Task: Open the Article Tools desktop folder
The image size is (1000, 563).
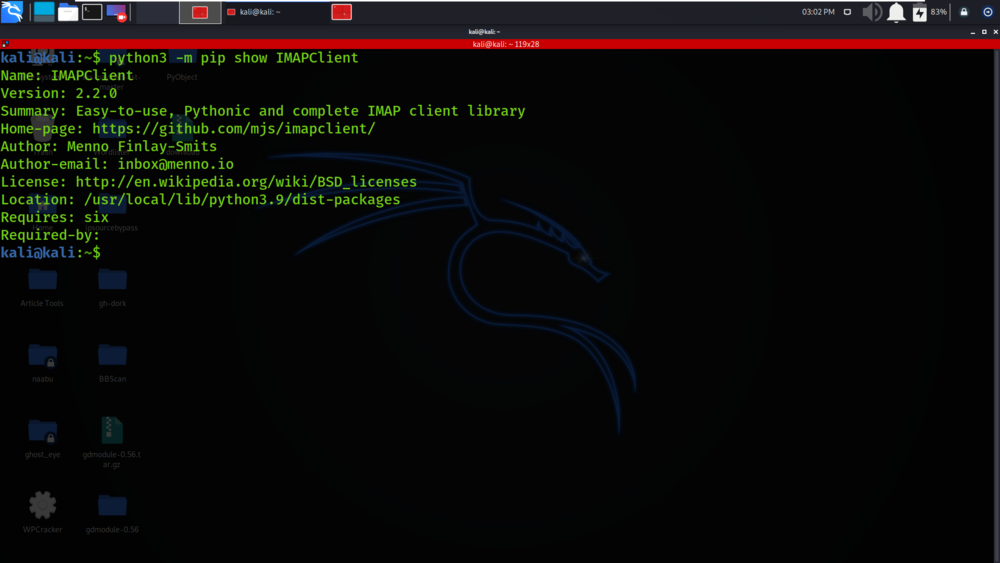Action: pyautogui.click(x=42, y=288)
